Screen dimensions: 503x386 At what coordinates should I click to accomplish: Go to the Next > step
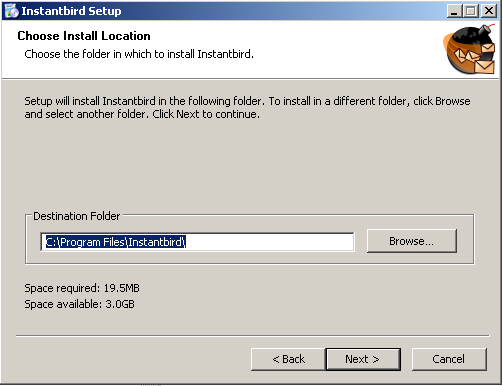pos(363,359)
